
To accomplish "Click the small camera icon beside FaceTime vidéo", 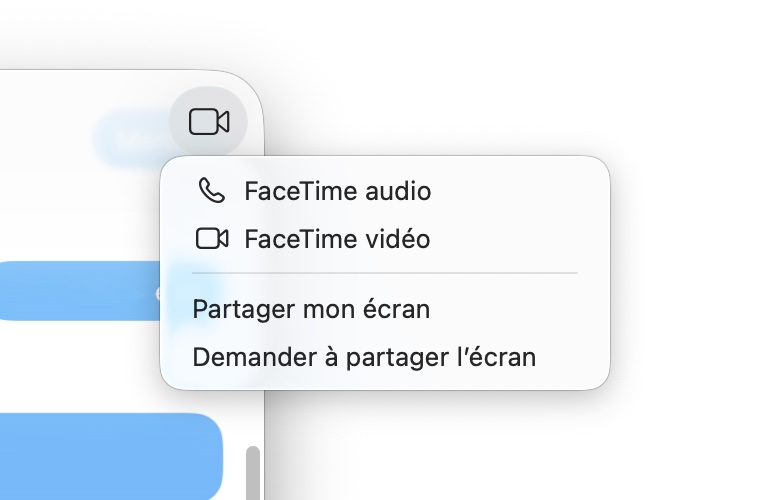I will [211, 239].
